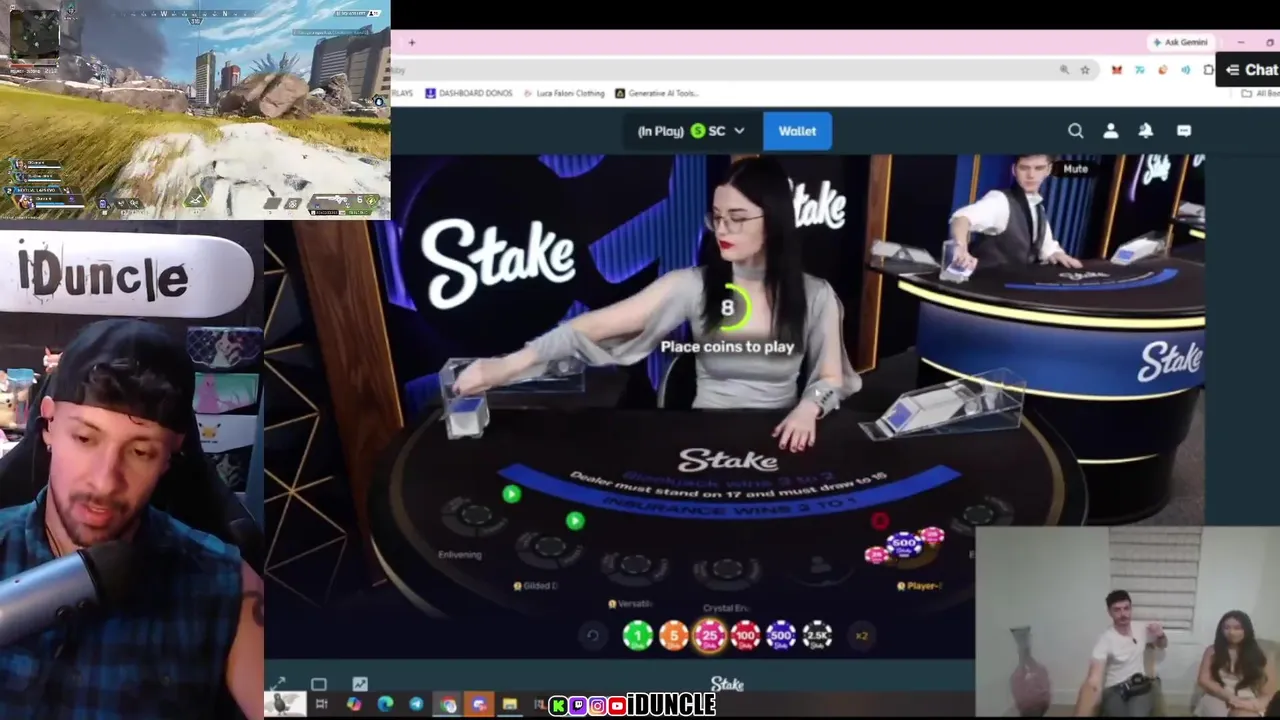Viewport: 1280px width, 720px height.
Task: Select the white 2.5K chip
Action: coord(817,635)
